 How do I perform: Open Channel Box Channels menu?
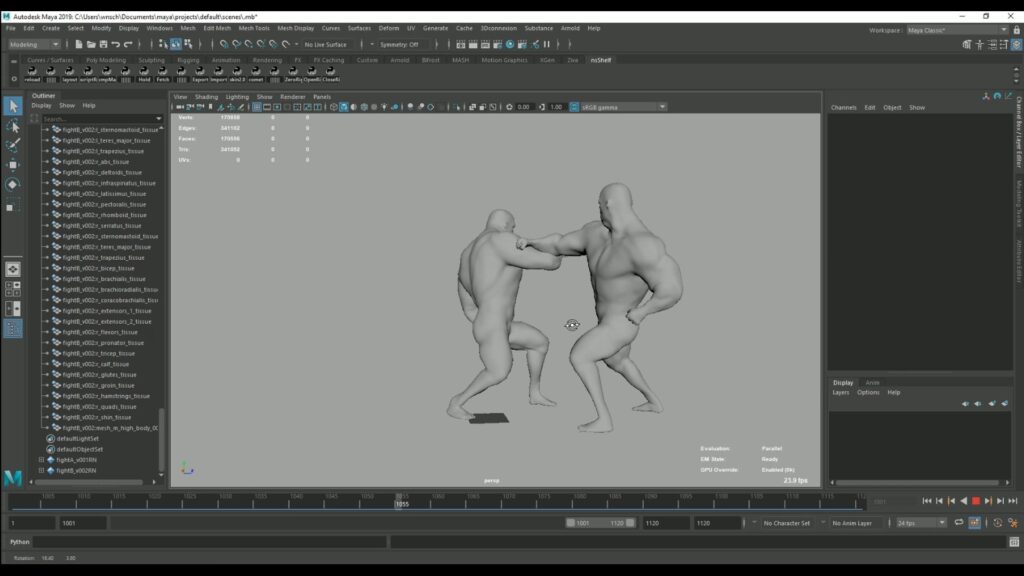[x=844, y=107]
